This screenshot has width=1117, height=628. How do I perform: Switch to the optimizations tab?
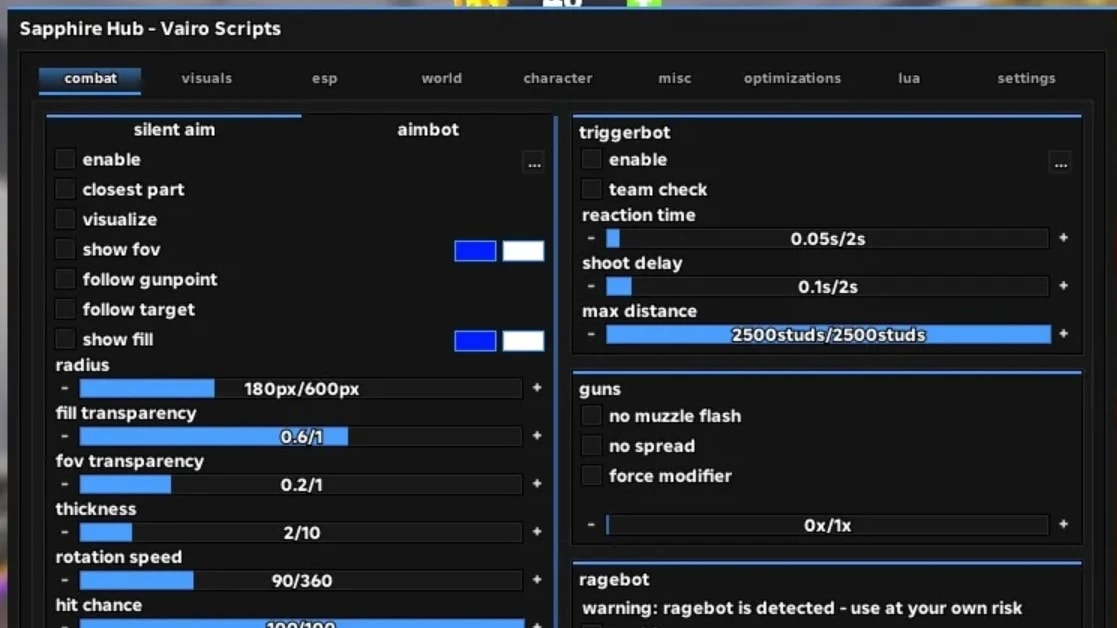tap(792, 78)
